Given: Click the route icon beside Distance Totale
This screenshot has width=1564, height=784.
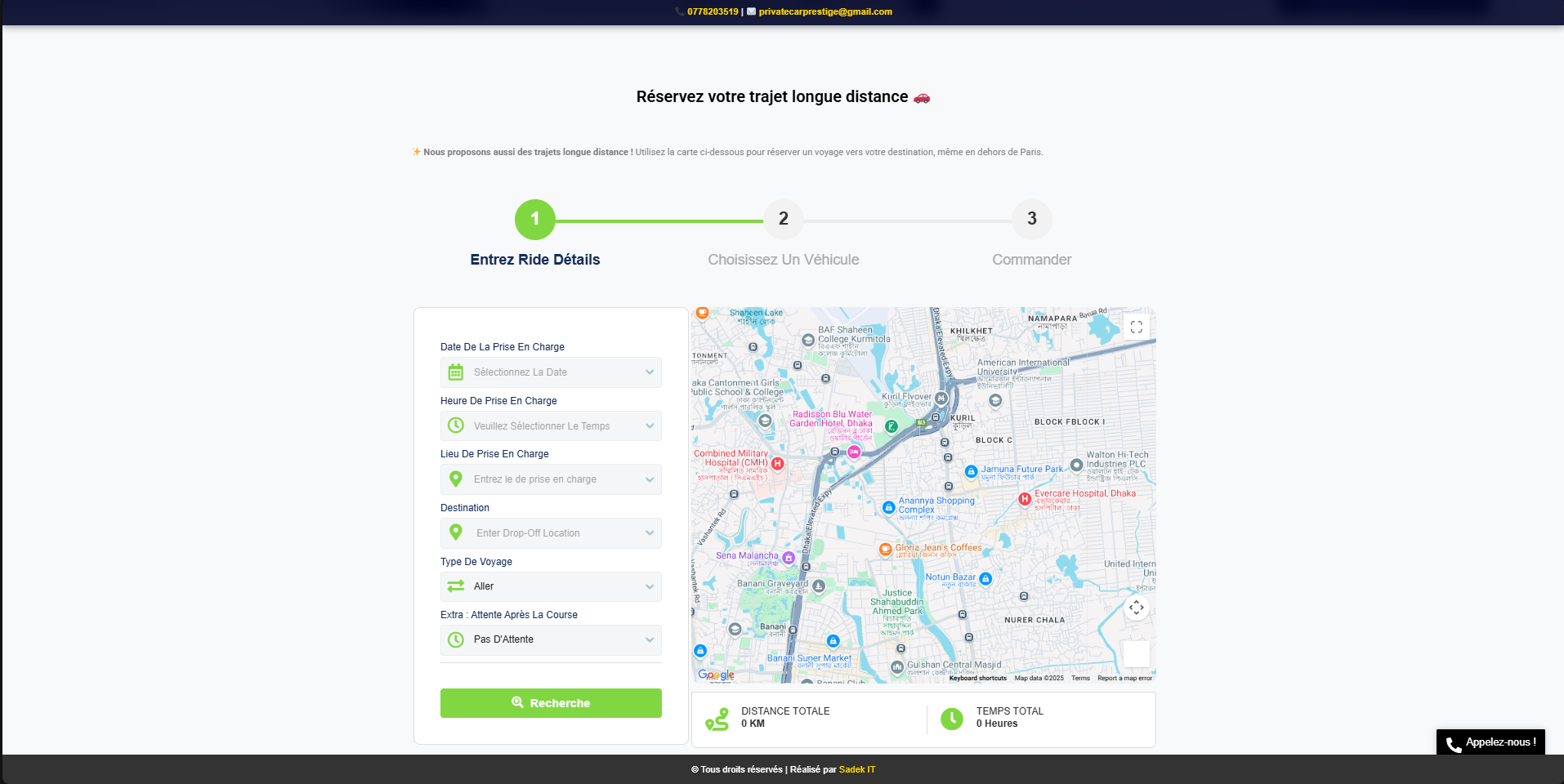Looking at the screenshot, I should pyautogui.click(x=717, y=719).
